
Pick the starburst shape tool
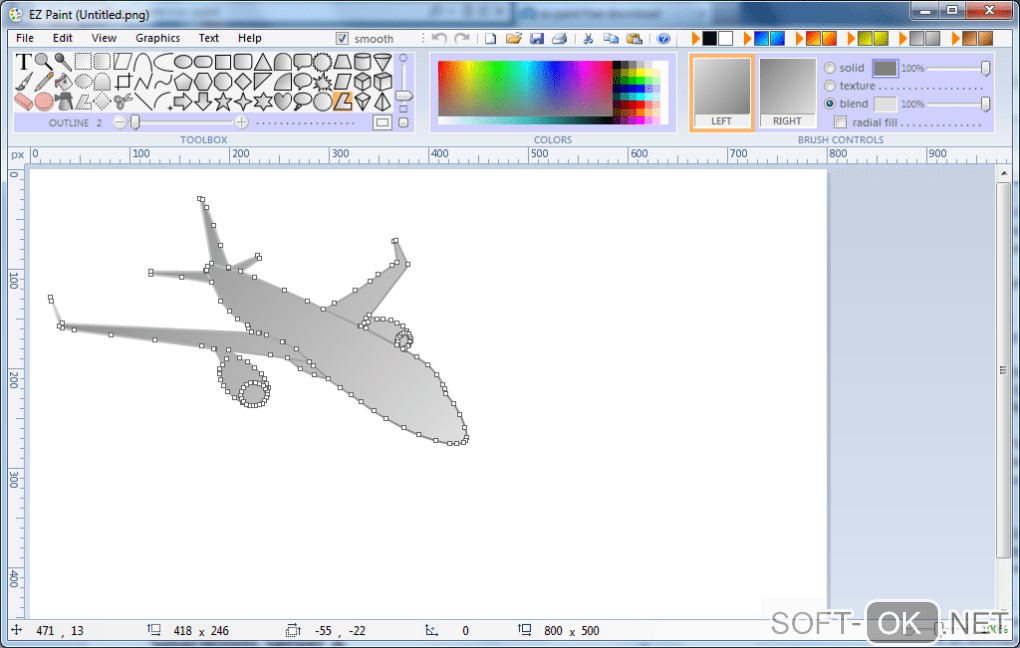point(323,82)
